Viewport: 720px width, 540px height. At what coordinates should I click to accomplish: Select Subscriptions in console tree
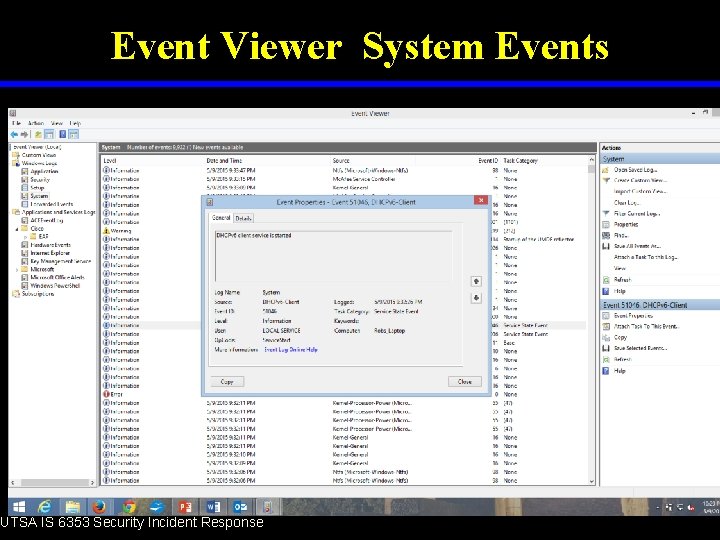pos(38,294)
